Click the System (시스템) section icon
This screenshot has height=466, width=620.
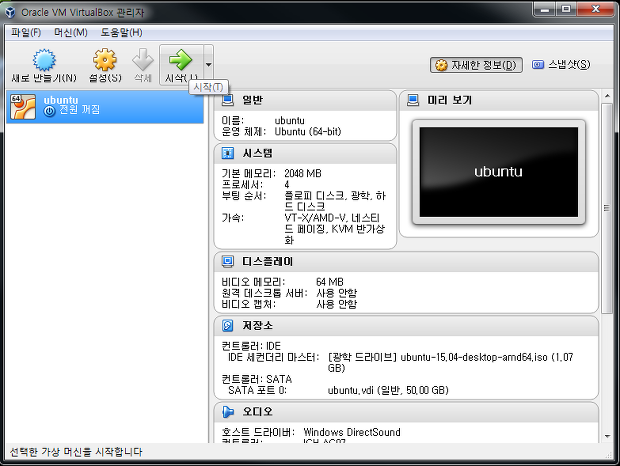tap(228, 153)
